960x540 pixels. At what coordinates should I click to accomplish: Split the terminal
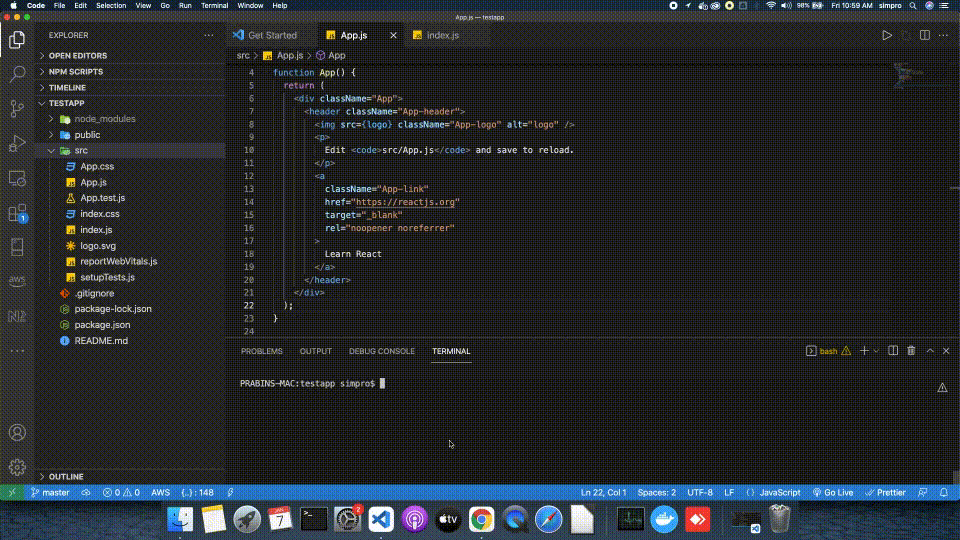(893, 351)
